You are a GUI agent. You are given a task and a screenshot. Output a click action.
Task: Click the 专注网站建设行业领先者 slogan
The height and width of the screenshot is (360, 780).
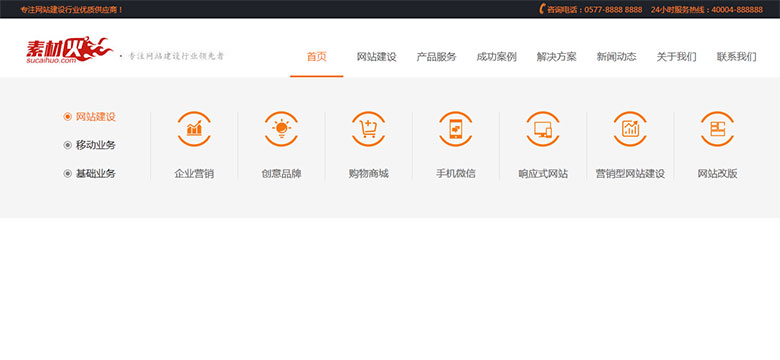(176, 56)
